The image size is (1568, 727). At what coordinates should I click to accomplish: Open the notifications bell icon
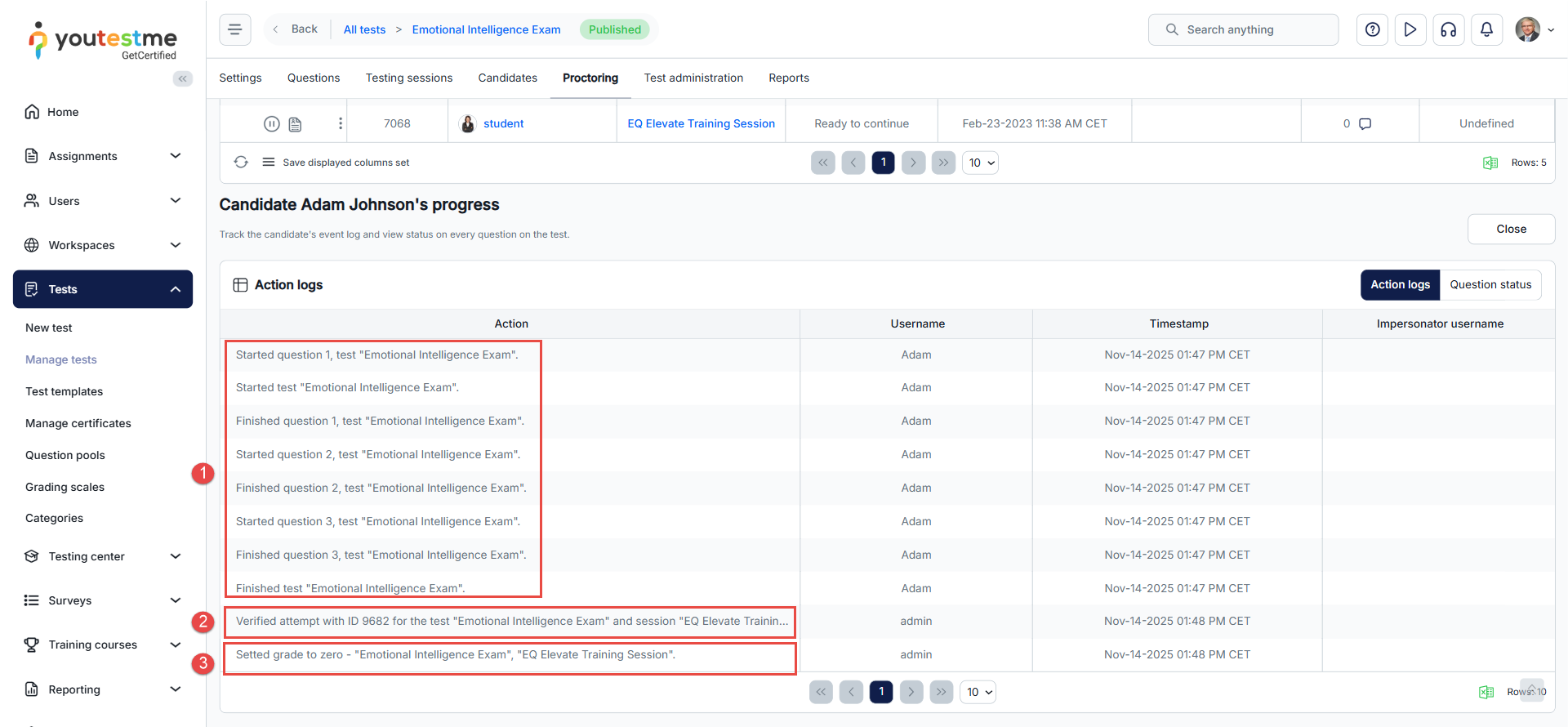point(1486,29)
